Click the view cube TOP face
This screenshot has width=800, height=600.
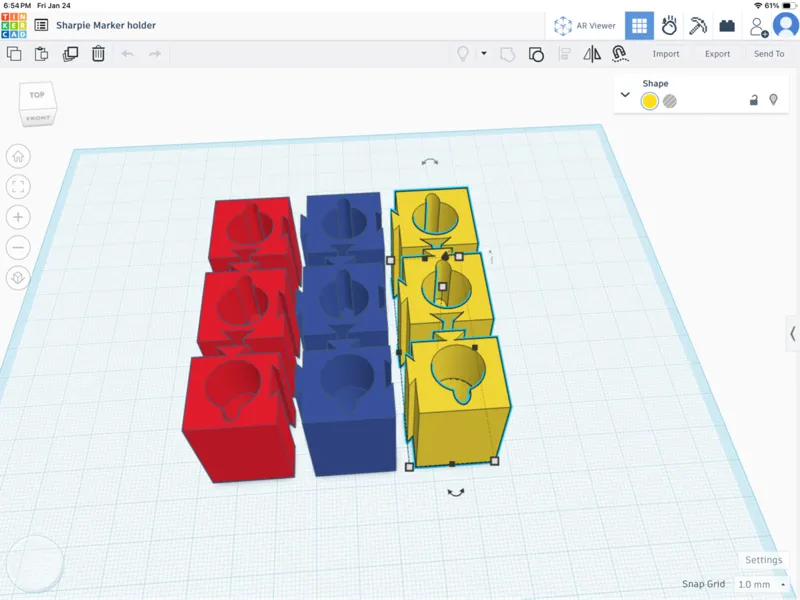tap(37, 95)
